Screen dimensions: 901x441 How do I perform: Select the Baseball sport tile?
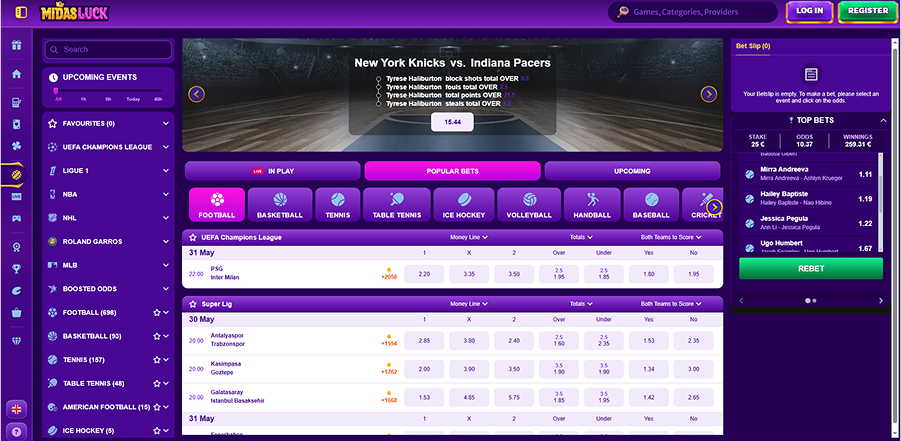[651, 205]
